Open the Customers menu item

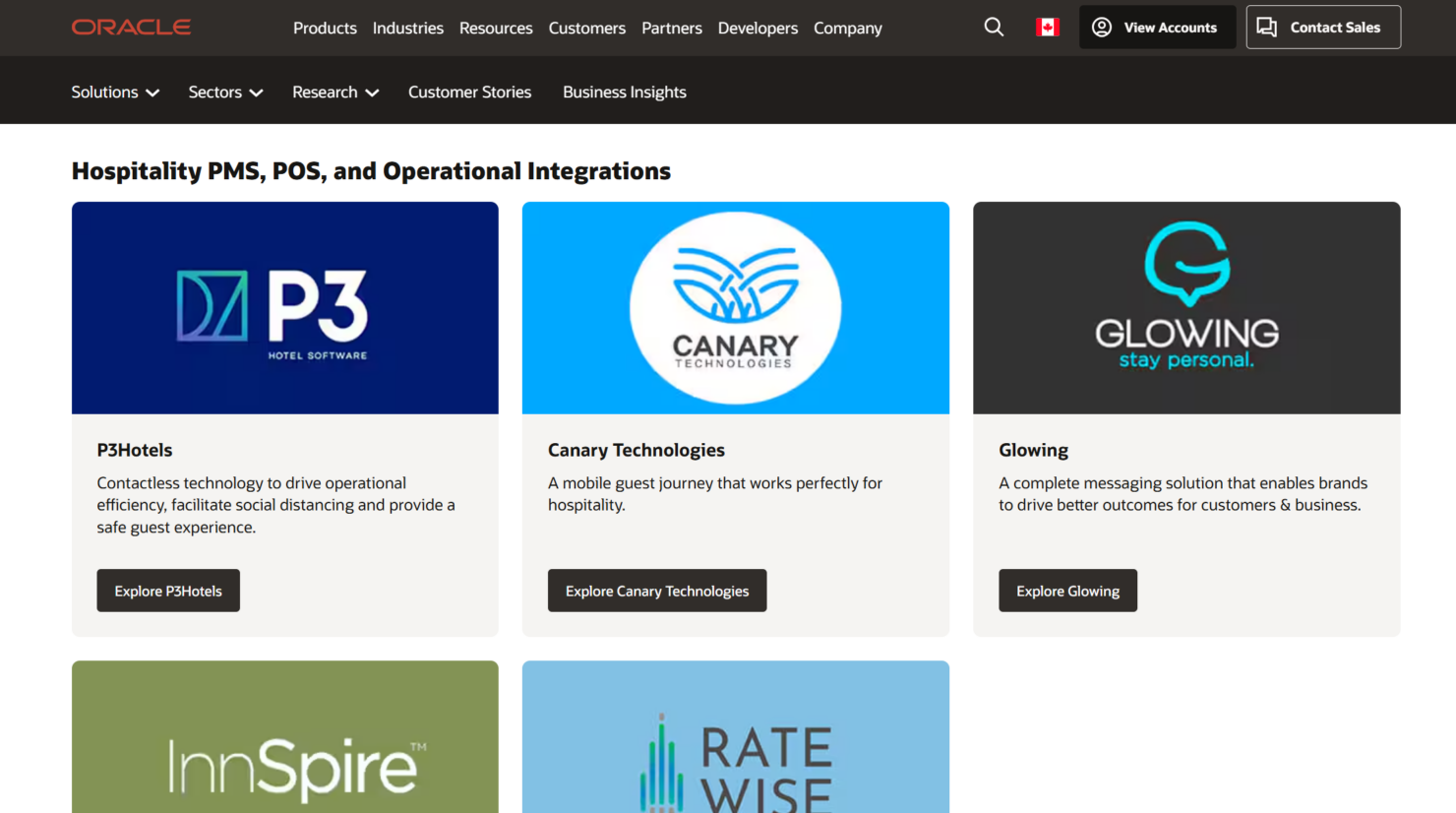point(586,28)
